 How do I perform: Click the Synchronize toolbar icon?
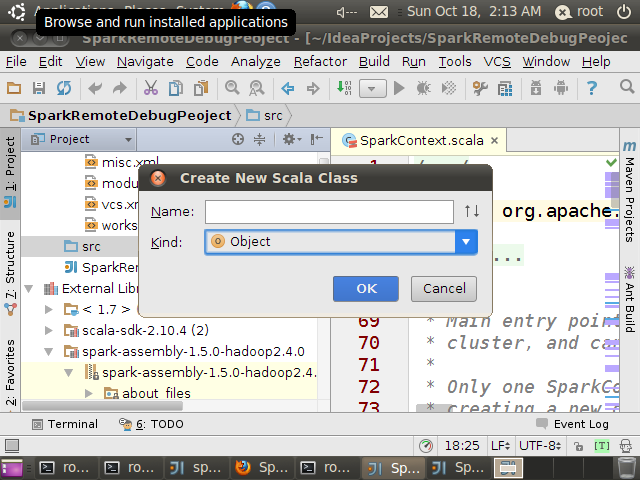click(64, 88)
